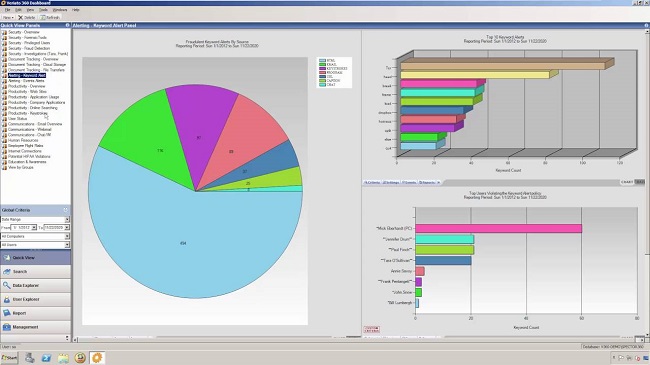Open the Date Range dropdown
This screenshot has height=365, width=650.
67,219
